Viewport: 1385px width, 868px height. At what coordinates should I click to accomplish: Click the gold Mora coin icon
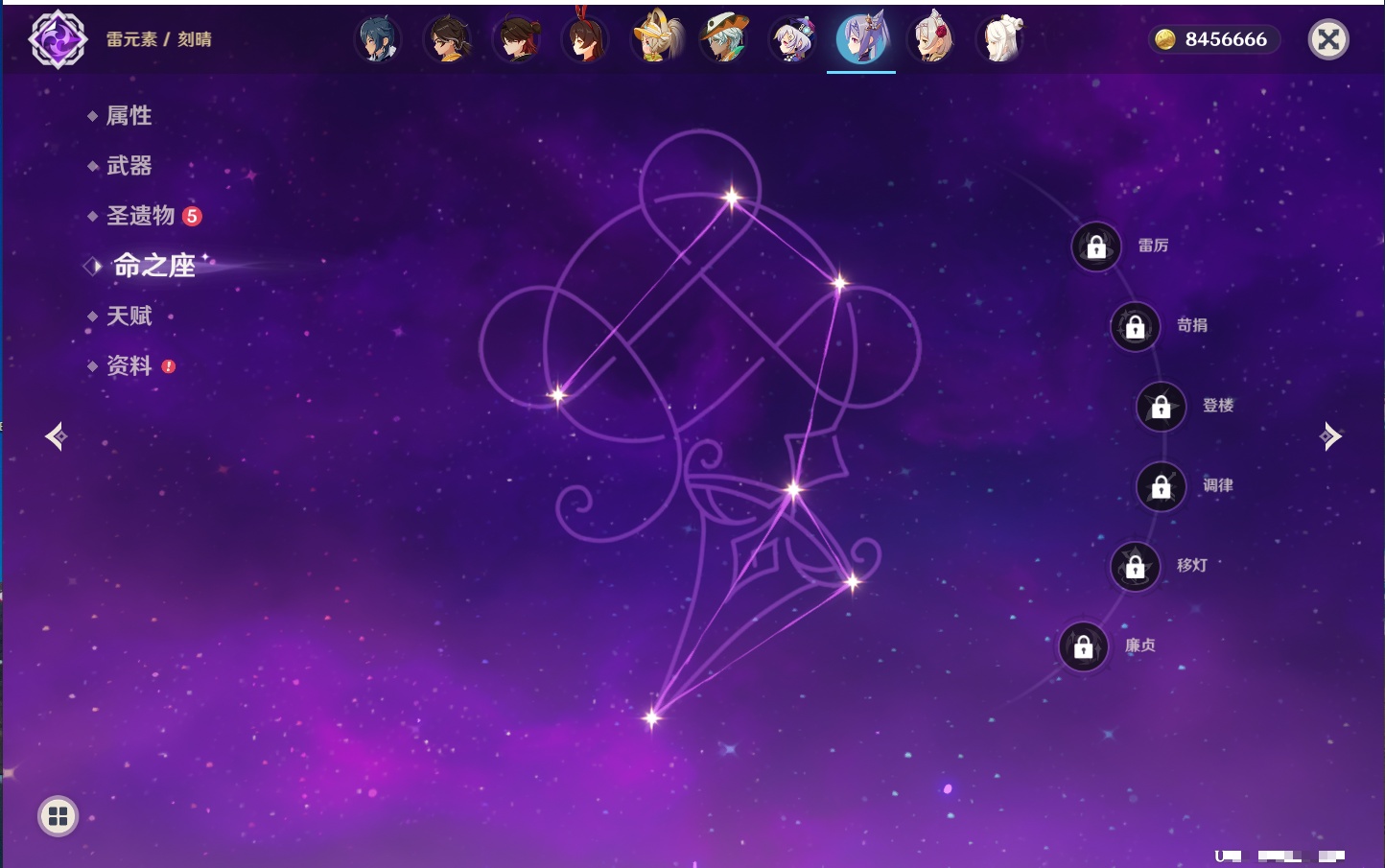(x=1165, y=39)
